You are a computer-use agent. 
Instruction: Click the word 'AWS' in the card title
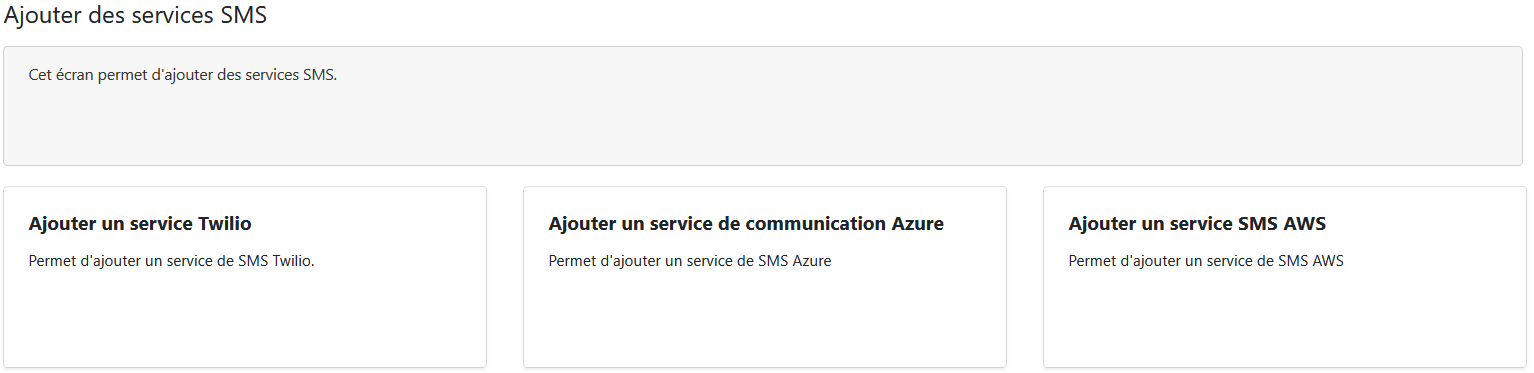[1304, 224]
